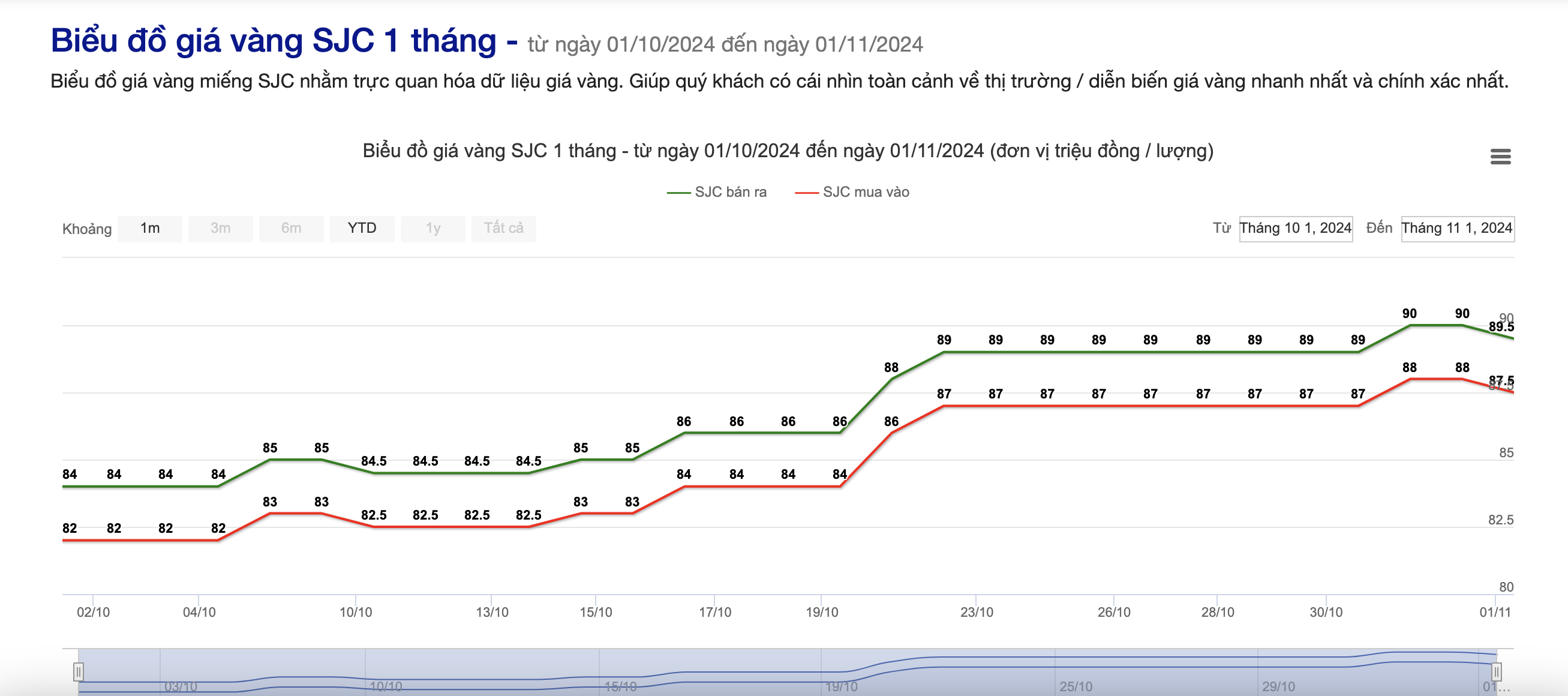The image size is (1568, 696).
Task: Open the Từ start date field
Action: tap(1295, 229)
